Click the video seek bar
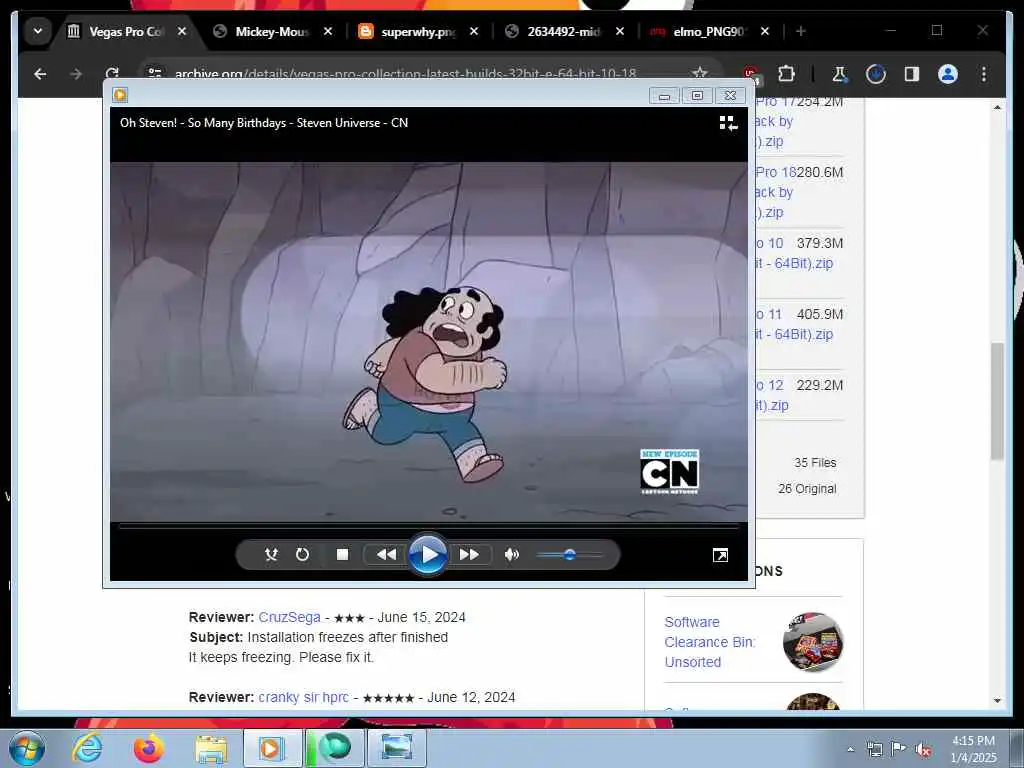 click(428, 525)
